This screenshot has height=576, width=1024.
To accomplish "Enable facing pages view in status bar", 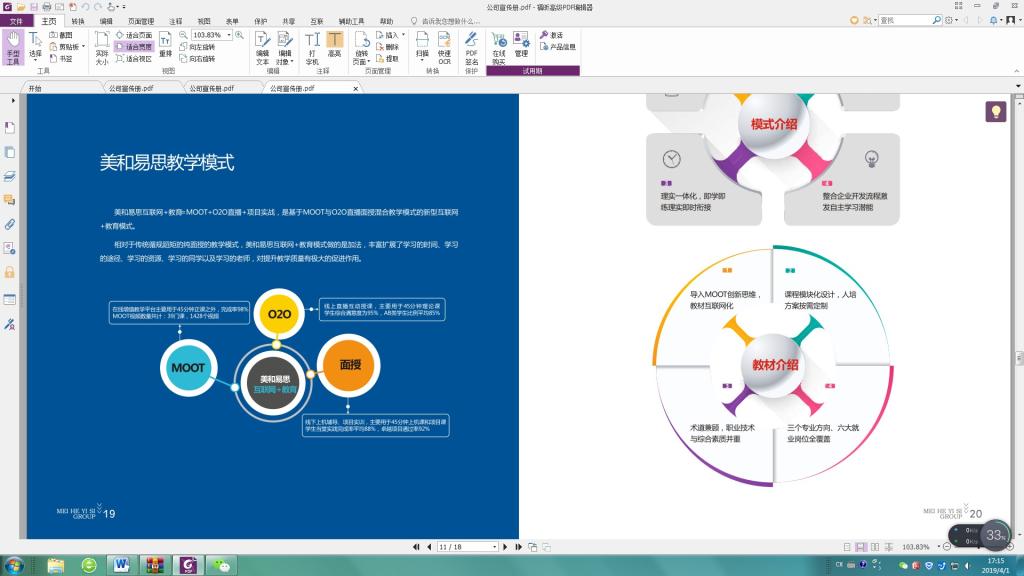I will (x=875, y=547).
